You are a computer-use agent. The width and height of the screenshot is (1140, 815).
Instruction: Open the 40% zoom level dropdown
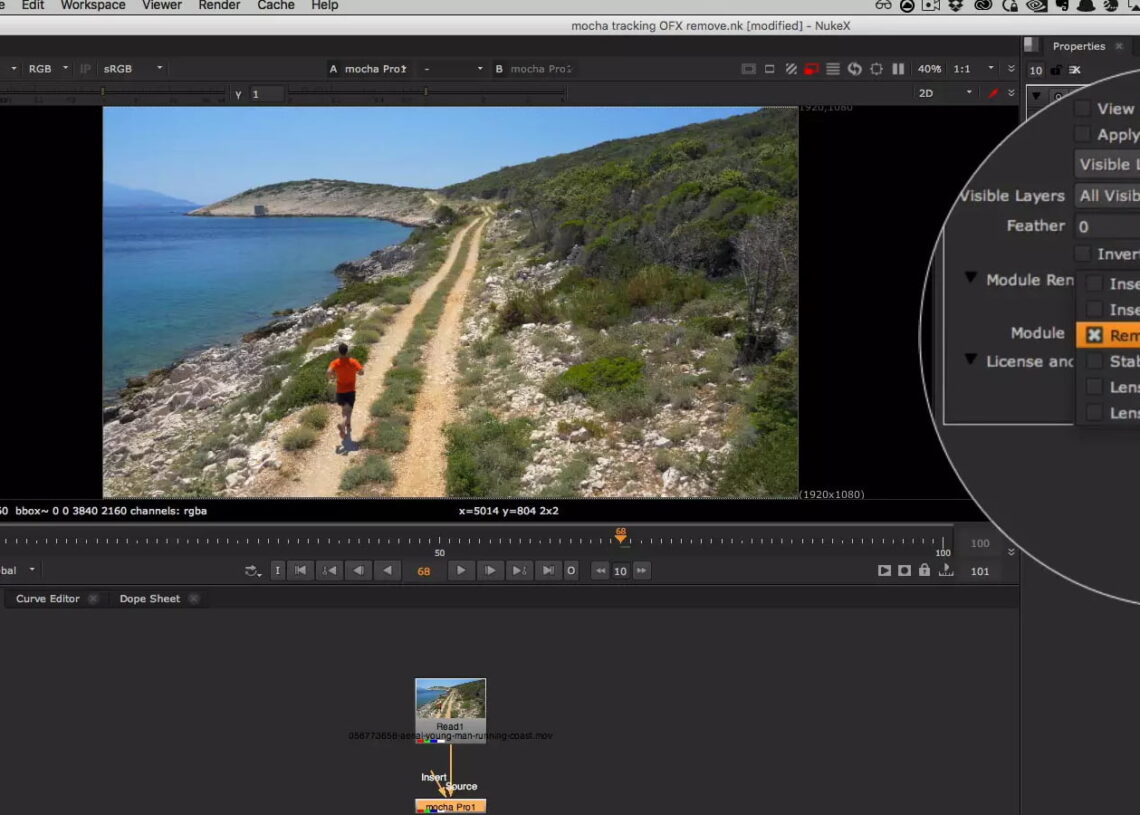(x=929, y=69)
